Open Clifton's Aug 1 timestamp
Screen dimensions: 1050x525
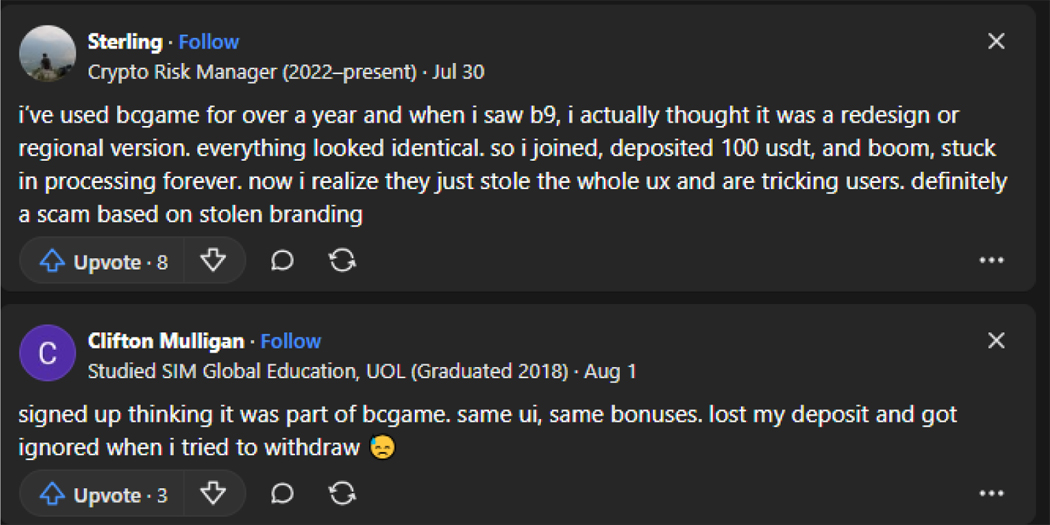tap(610, 371)
